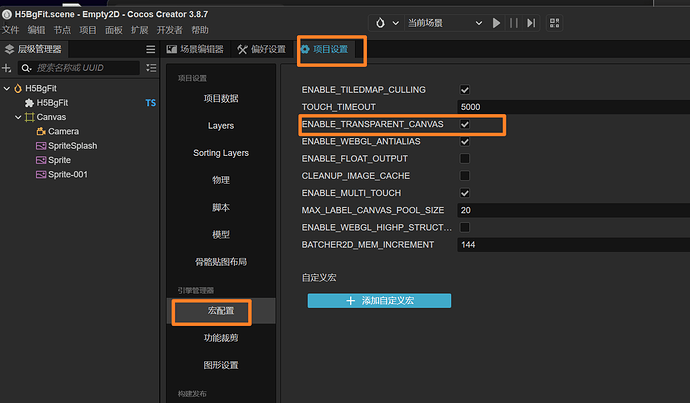Open 项目数据 settings section

tap(221, 99)
